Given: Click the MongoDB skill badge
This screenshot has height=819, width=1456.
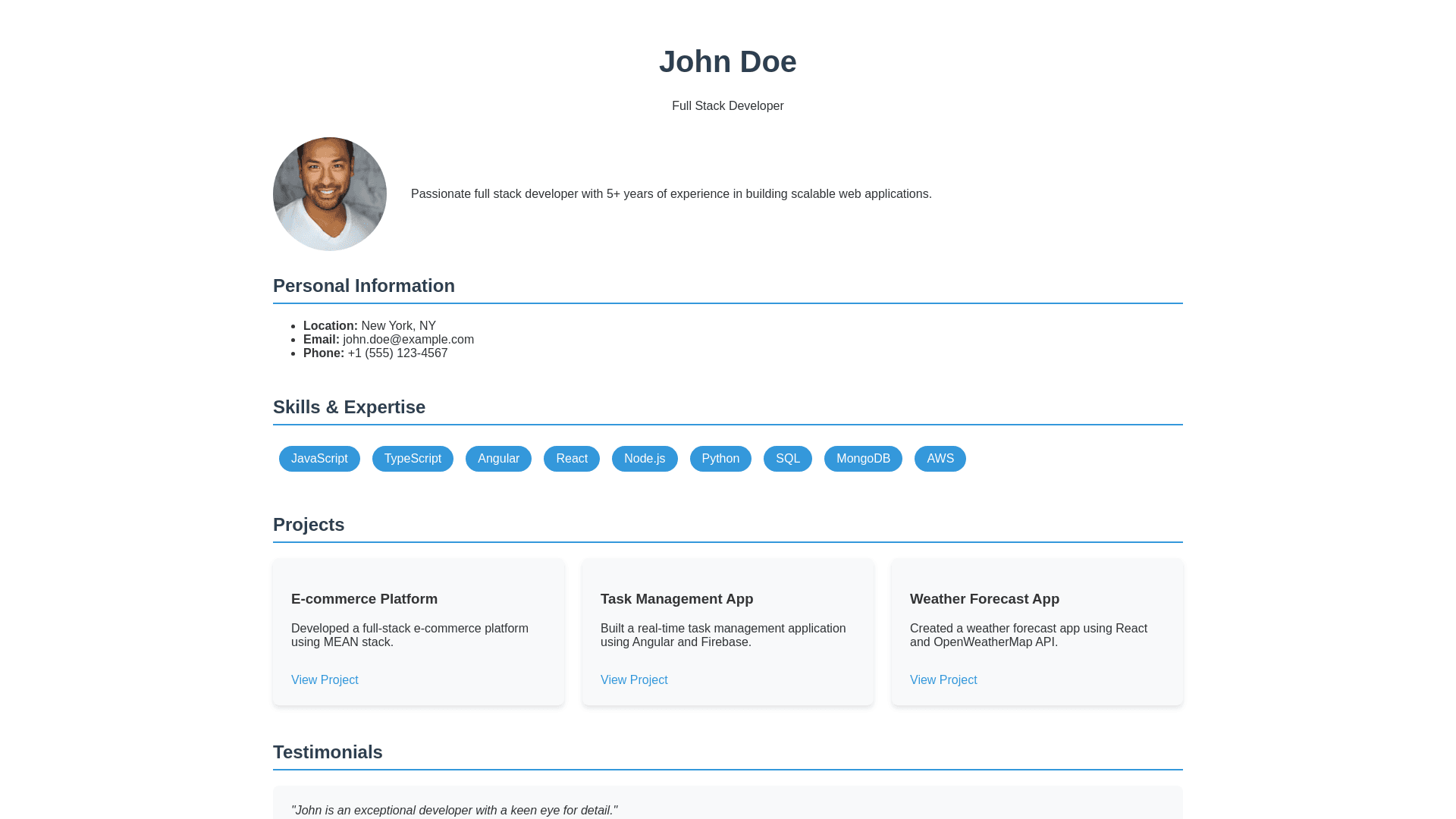Looking at the screenshot, I should pyautogui.click(x=863, y=459).
